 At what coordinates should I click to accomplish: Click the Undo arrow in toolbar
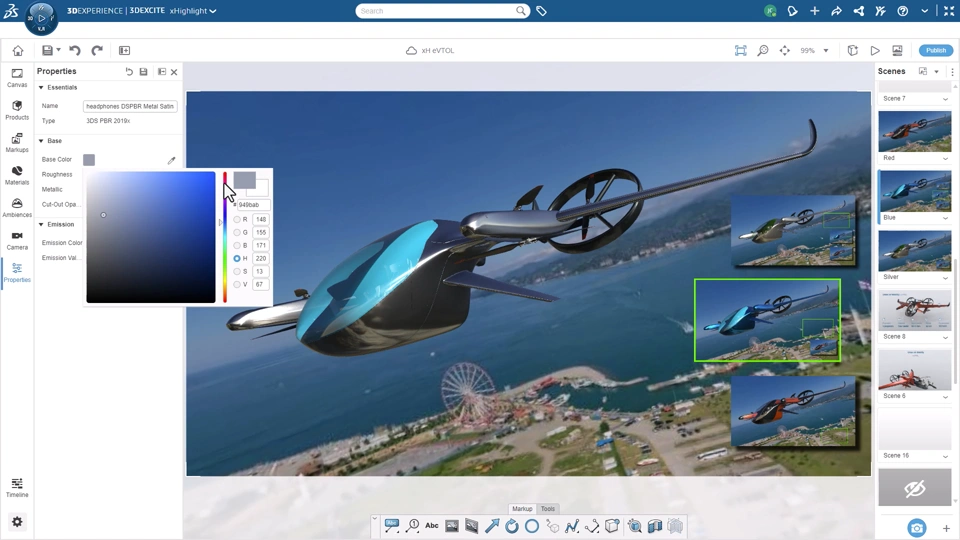75,50
